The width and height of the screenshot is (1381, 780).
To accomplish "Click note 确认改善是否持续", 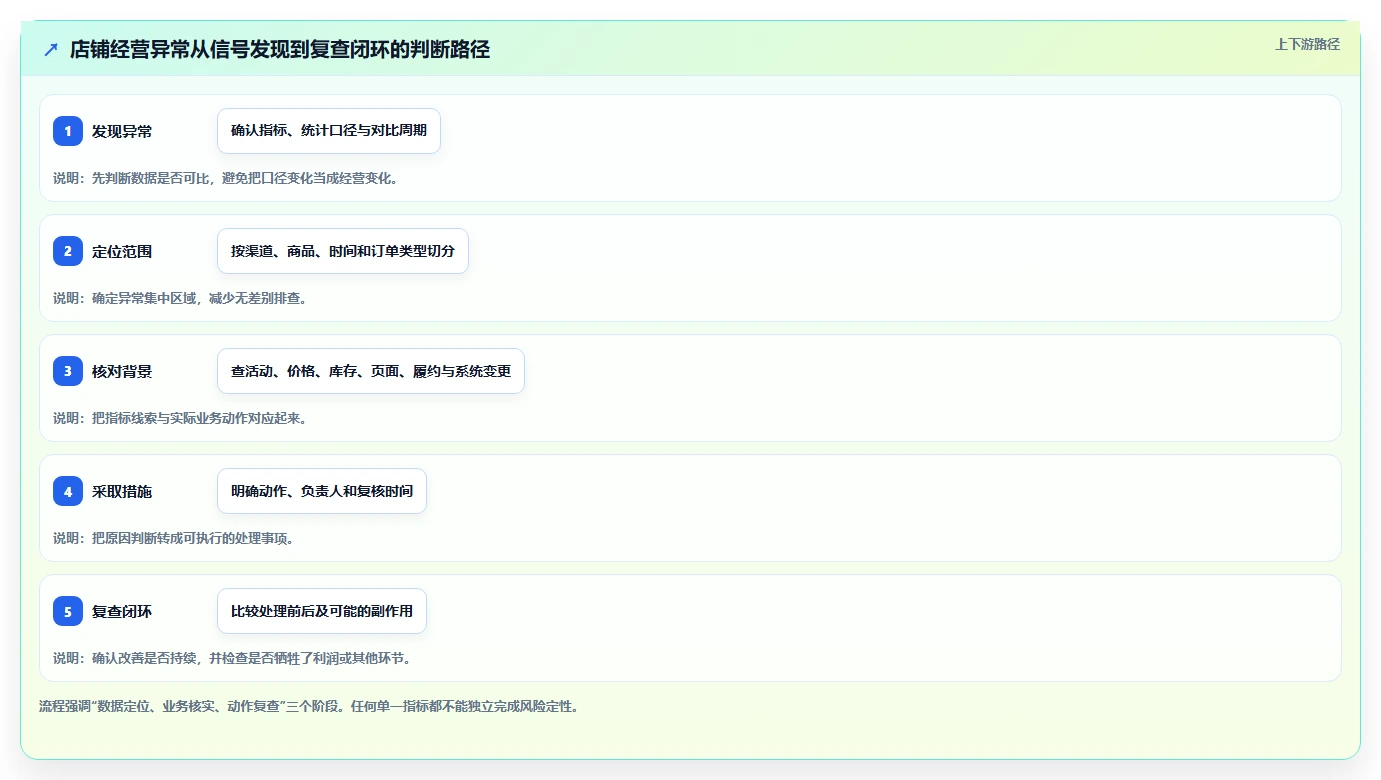I will click(x=232, y=658).
